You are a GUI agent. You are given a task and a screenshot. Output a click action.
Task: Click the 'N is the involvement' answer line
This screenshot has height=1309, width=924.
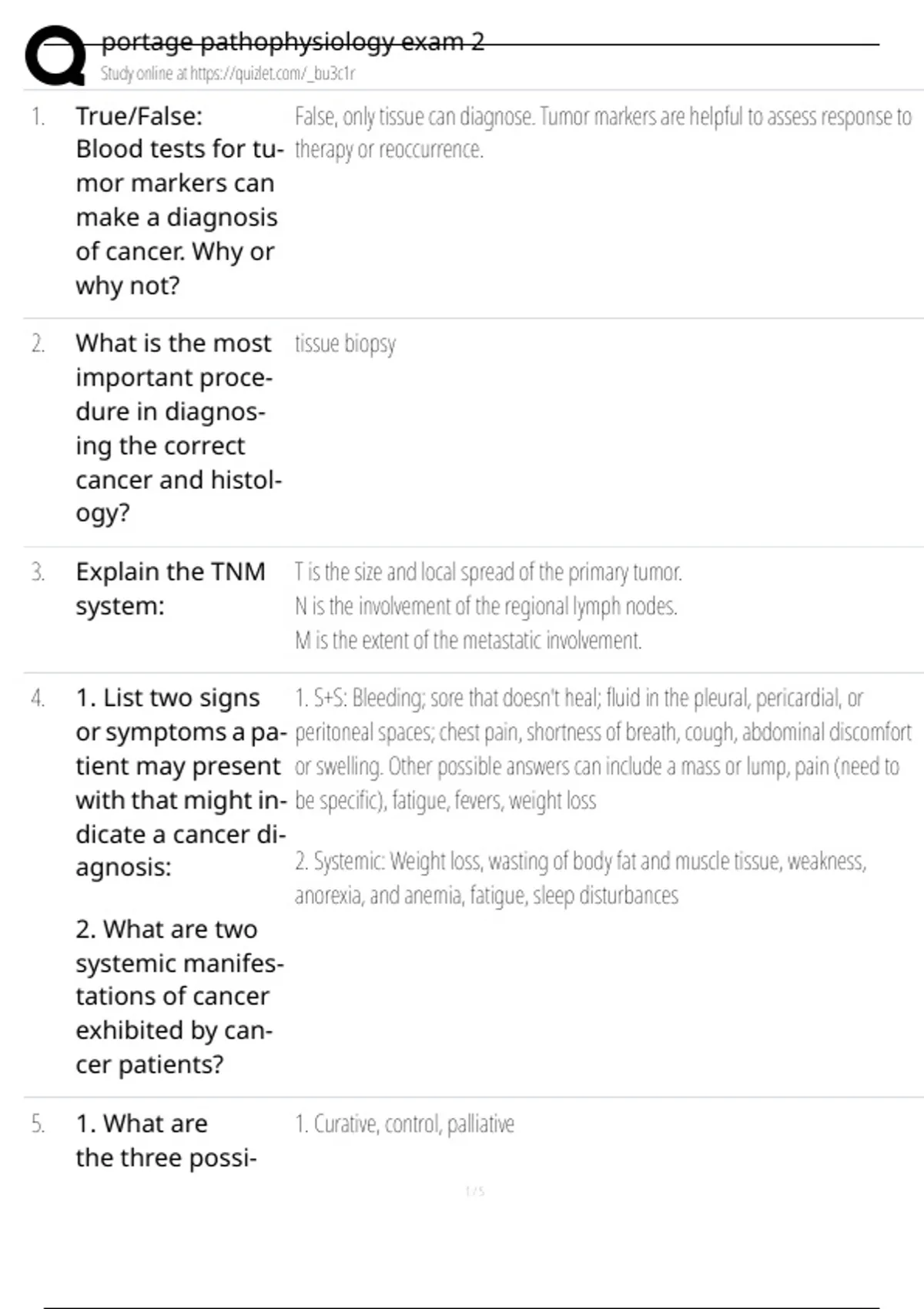[x=486, y=607]
